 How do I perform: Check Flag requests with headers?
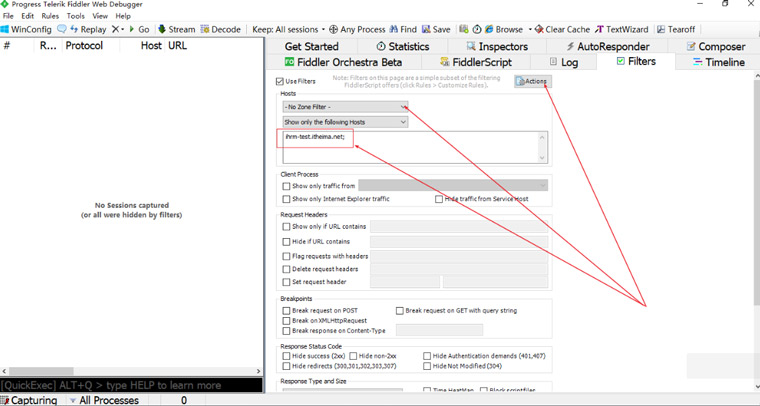tap(286, 256)
